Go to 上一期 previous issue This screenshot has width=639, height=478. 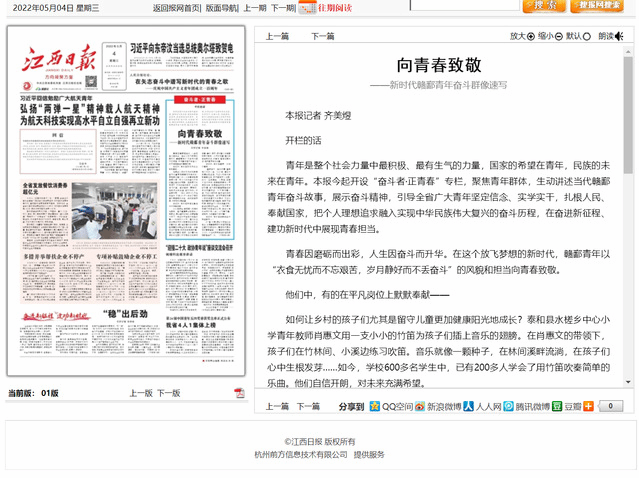pos(254,7)
